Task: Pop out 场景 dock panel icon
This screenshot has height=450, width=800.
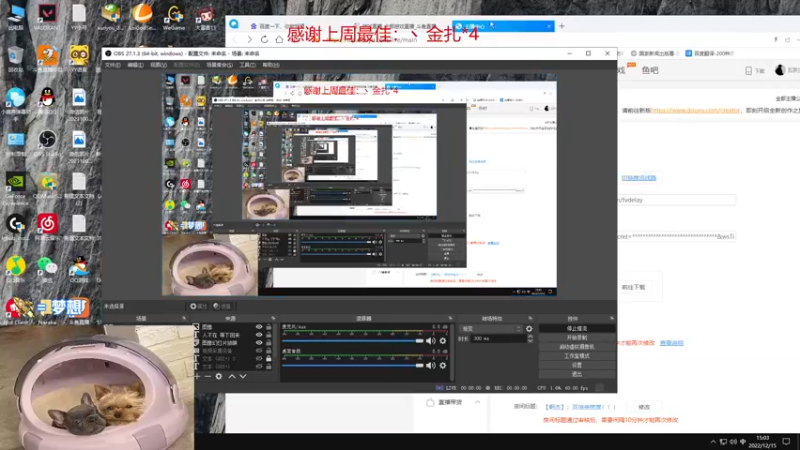Action: click(x=184, y=318)
